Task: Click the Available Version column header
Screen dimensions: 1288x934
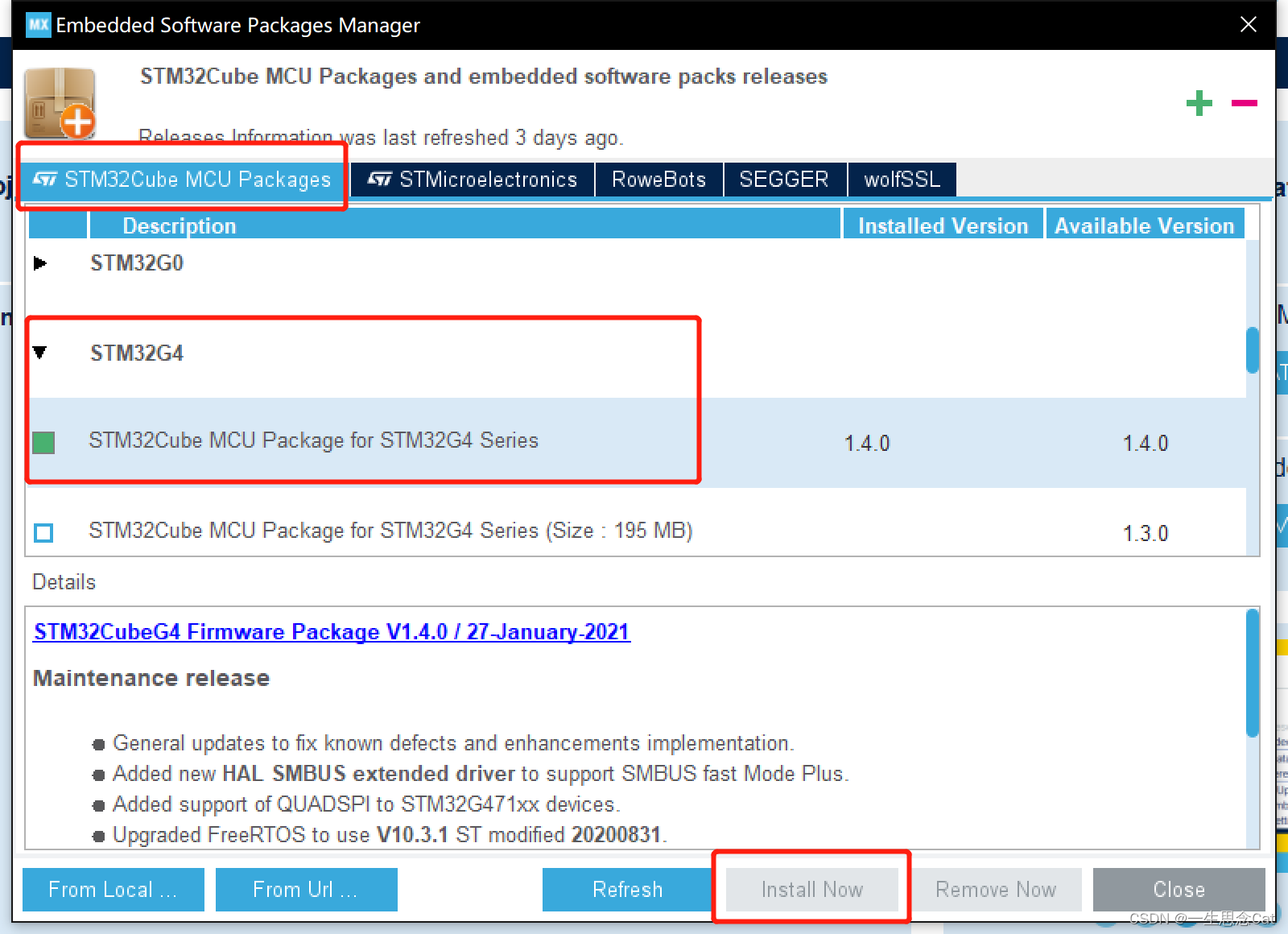Action: pos(1144,225)
